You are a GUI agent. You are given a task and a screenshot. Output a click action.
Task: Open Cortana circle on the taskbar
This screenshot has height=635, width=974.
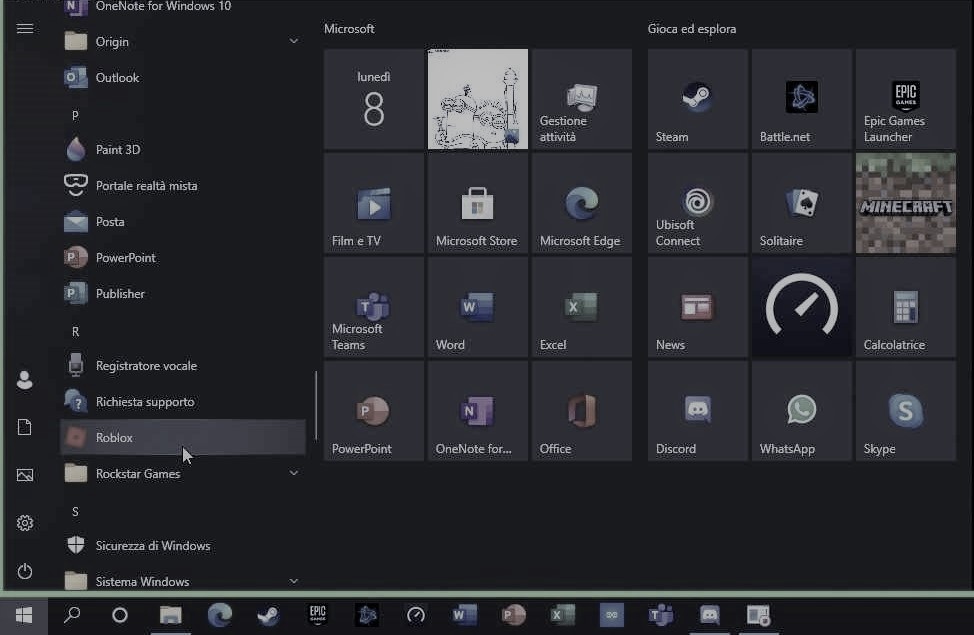[x=120, y=616]
